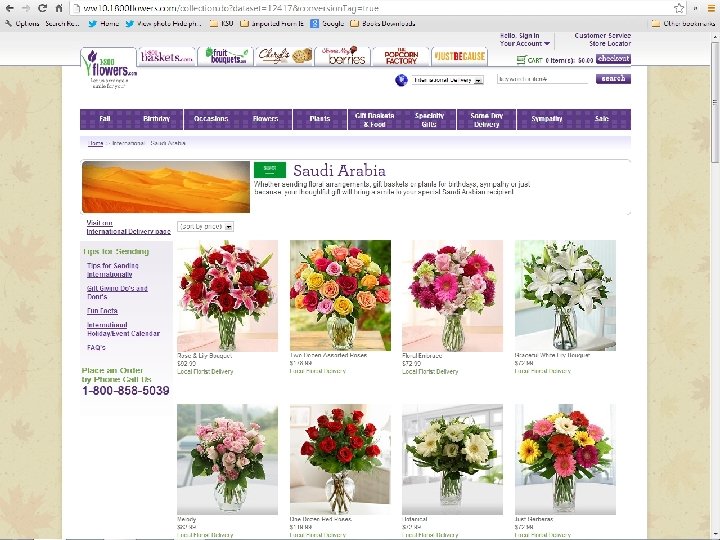Click the browser home icon
720x540 pixels.
tap(59, 8)
